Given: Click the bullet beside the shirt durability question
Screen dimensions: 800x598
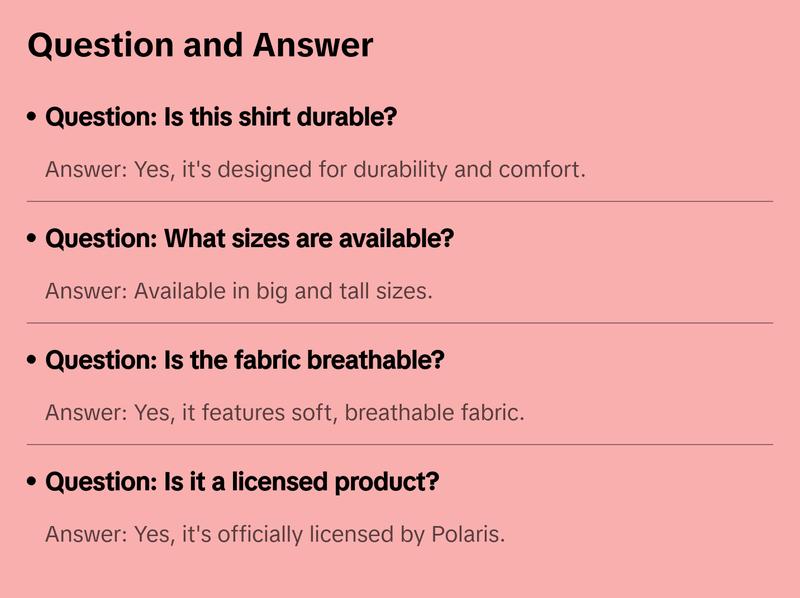Looking at the screenshot, I should 33,118.
